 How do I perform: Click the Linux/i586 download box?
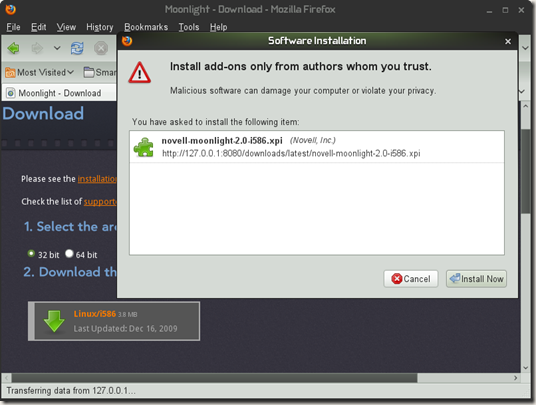tap(114, 321)
